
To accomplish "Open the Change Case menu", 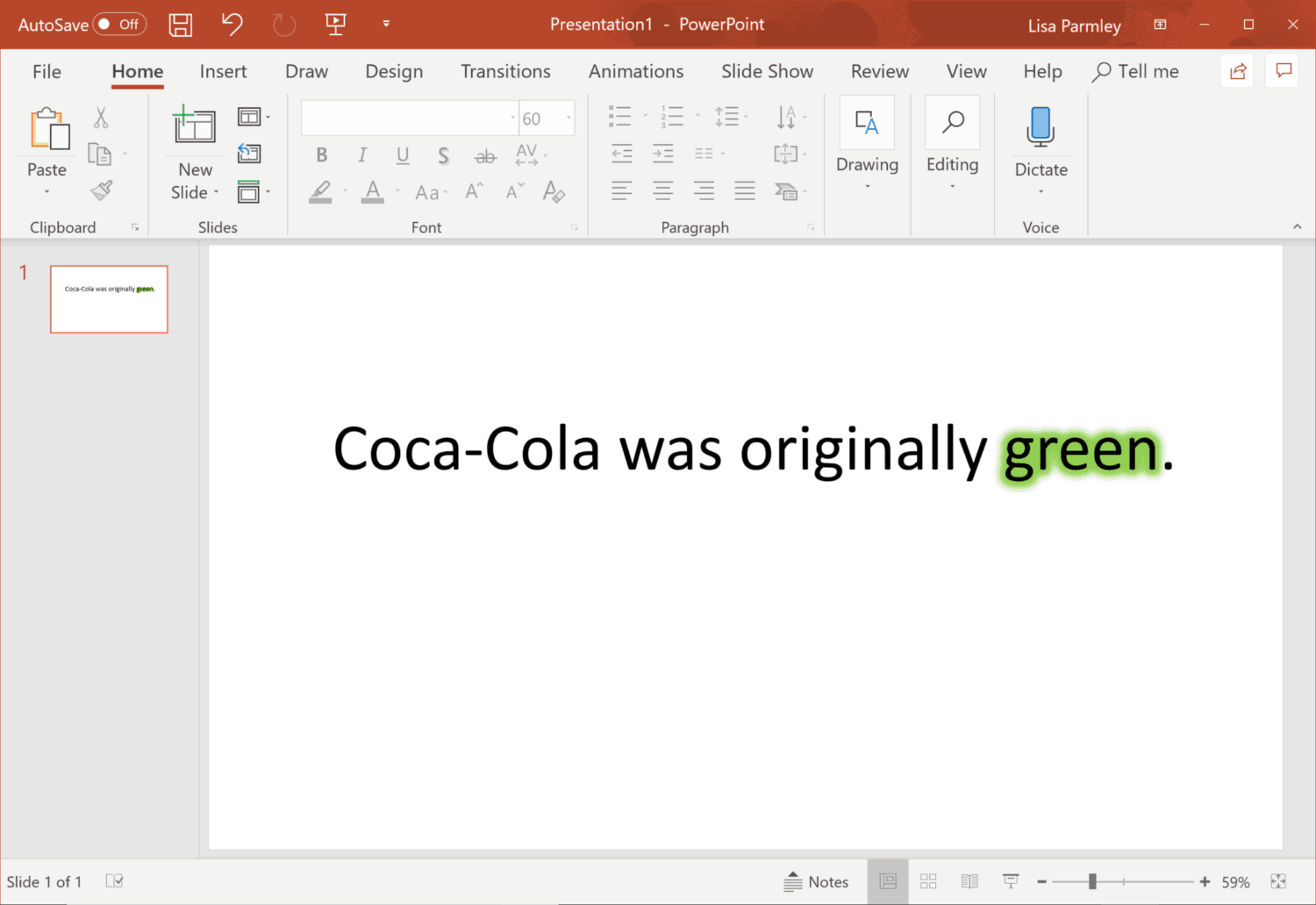I will tap(430, 192).
